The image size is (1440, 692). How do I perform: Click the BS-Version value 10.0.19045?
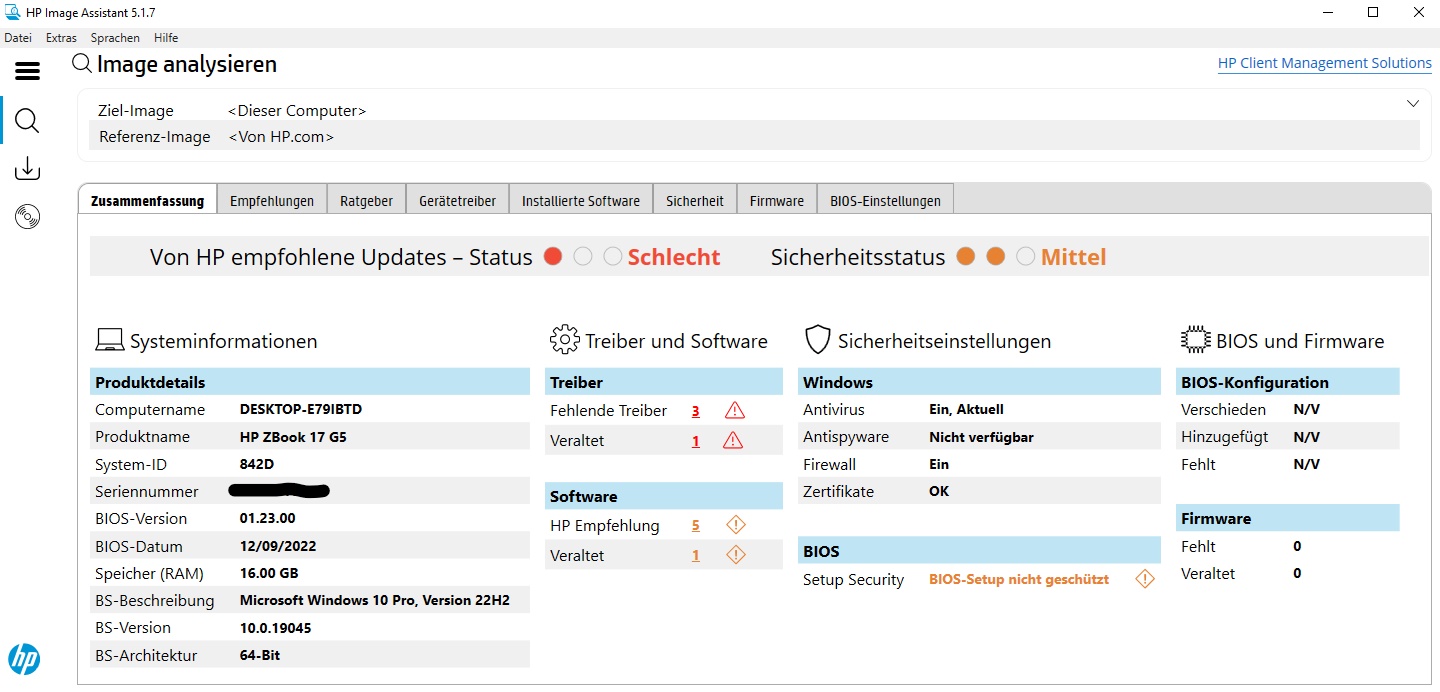(275, 627)
